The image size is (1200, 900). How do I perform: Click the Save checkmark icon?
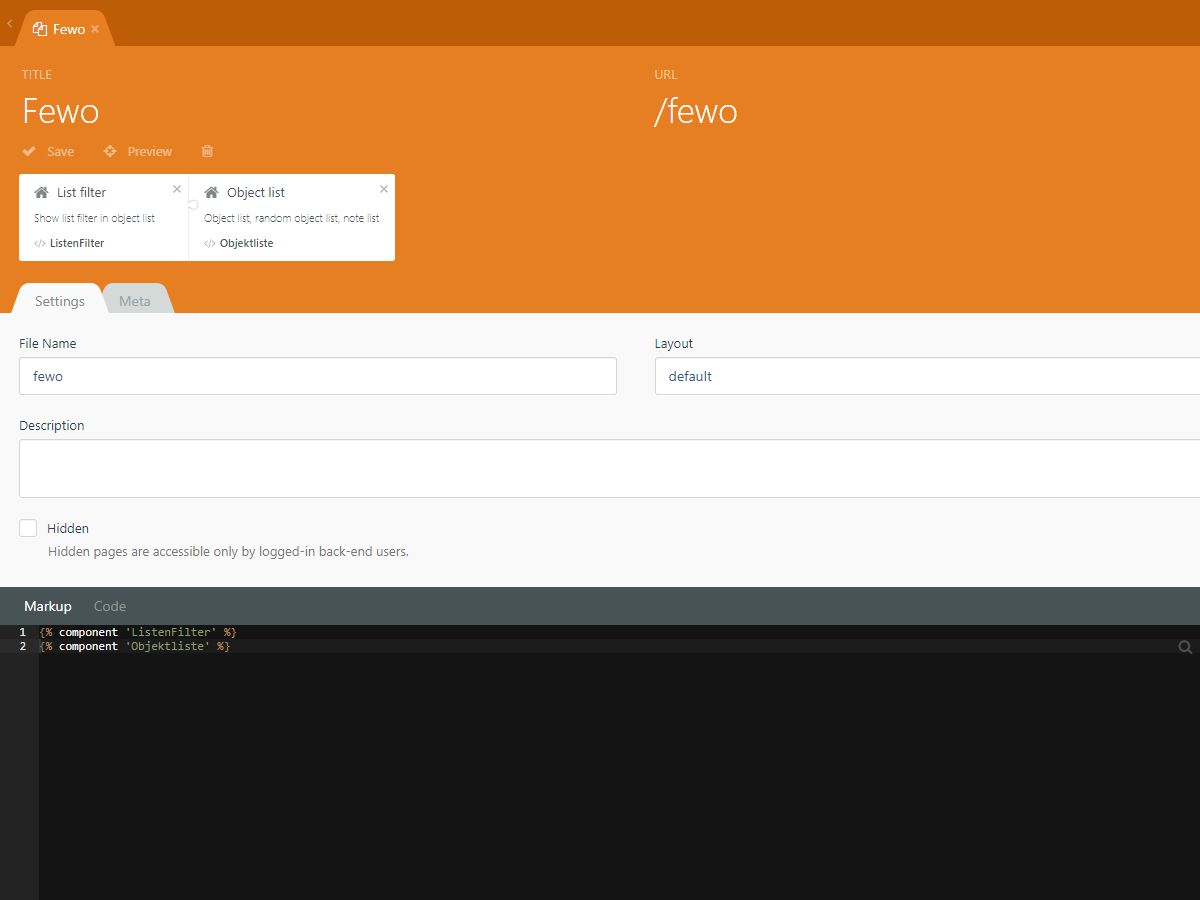click(x=29, y=151)
